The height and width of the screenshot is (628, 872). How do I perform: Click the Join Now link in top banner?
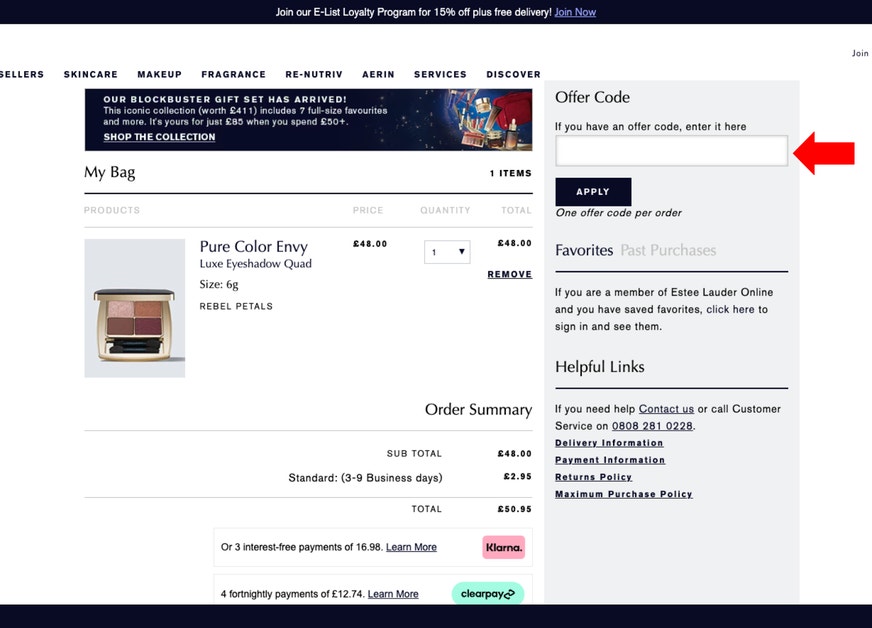[575, 12]
